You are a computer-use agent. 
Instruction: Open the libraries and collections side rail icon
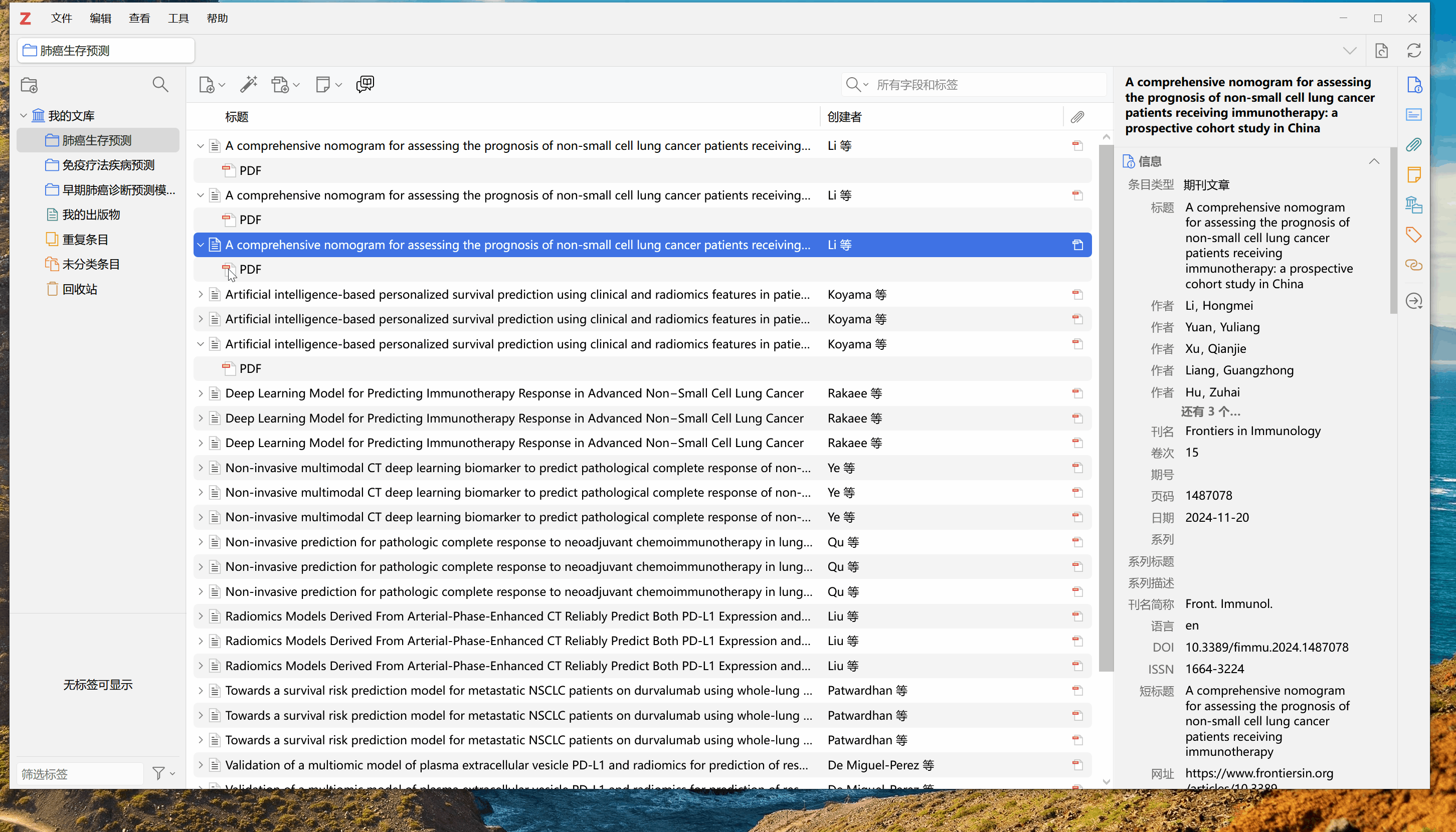click(x=1414, y=204)
